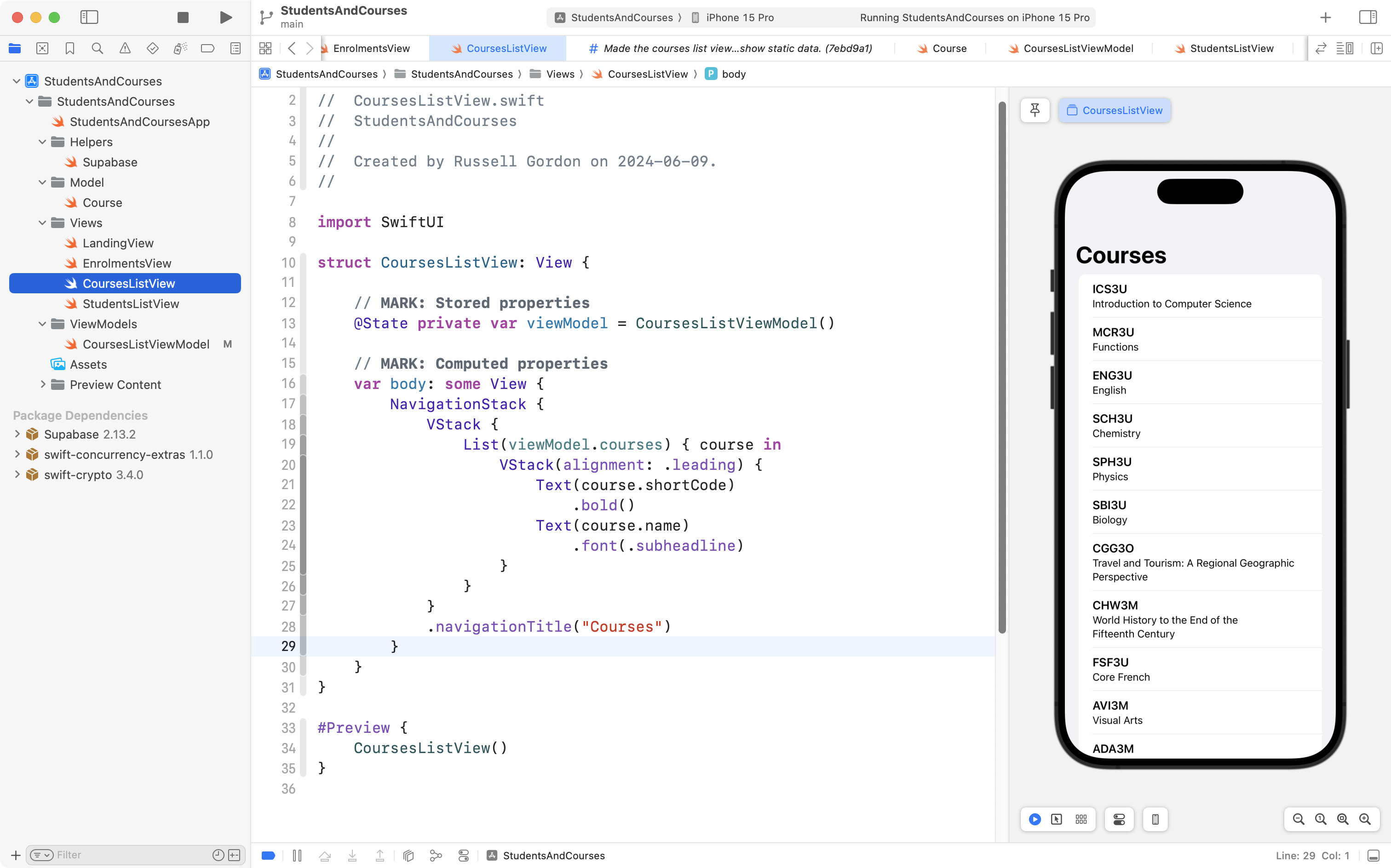Open the Issue navigator warning icon
This screenshot has height=868, width=1391.
(125, 48)
